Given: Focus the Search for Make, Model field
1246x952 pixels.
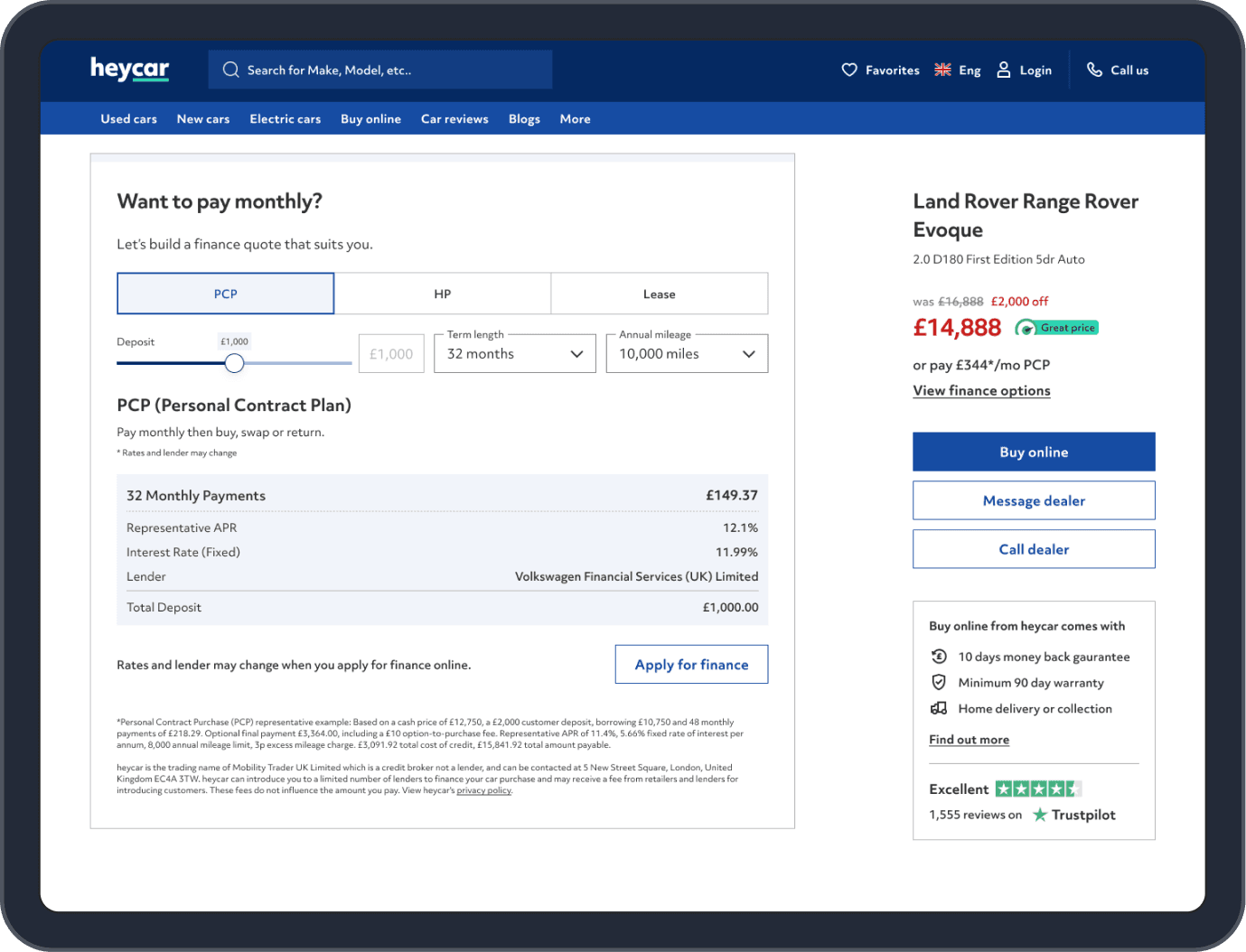Looking at the screenshot, I should (380, 70).
